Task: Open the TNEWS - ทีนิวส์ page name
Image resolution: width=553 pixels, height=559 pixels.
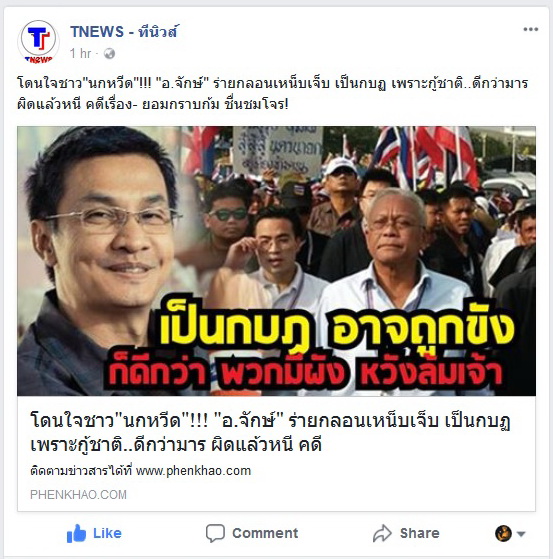Action: click(x=123, y=32)
